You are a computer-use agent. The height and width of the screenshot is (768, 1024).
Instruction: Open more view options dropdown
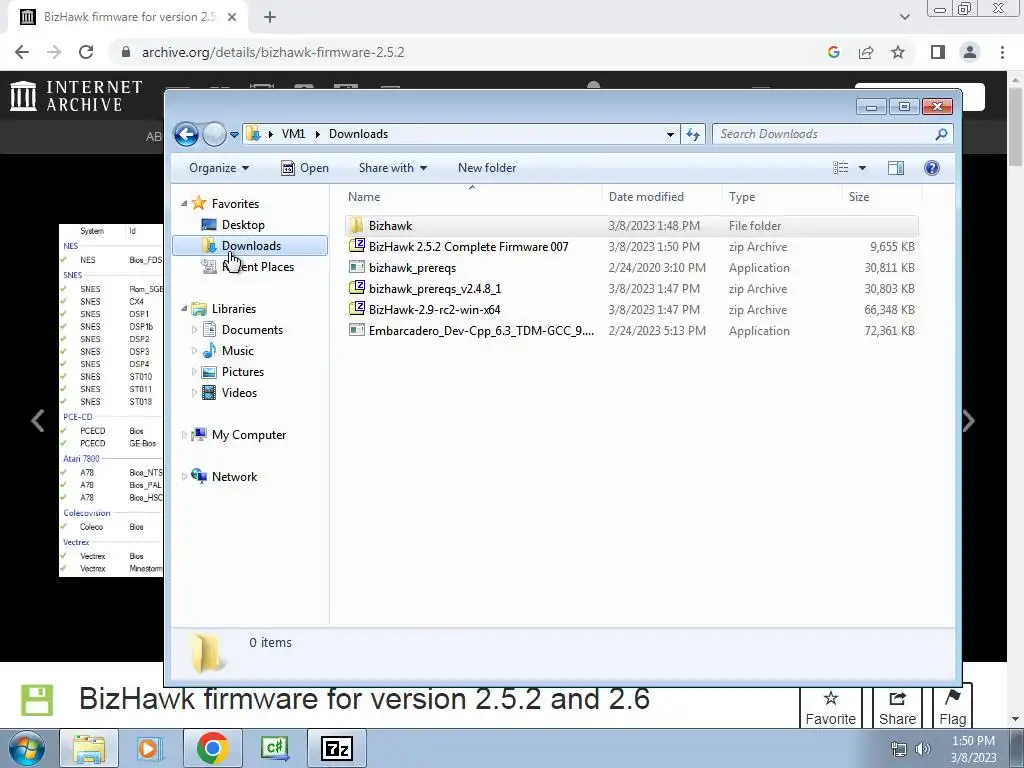coord(862,168)
